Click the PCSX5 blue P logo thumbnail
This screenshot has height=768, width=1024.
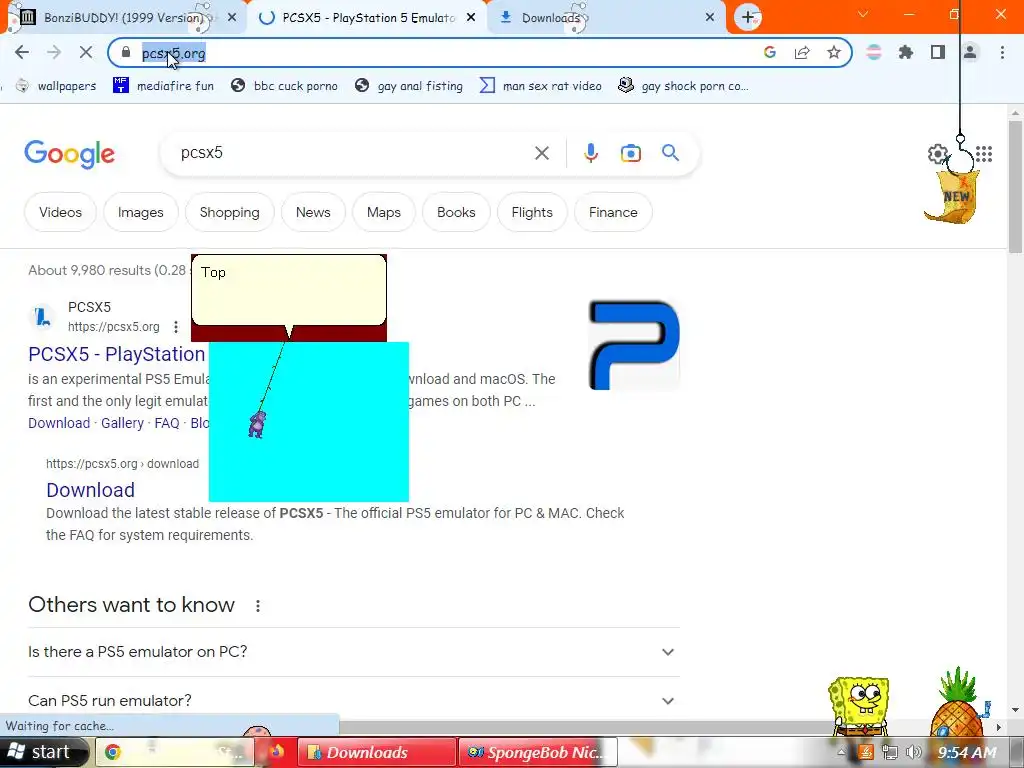(x=634, y=345)
